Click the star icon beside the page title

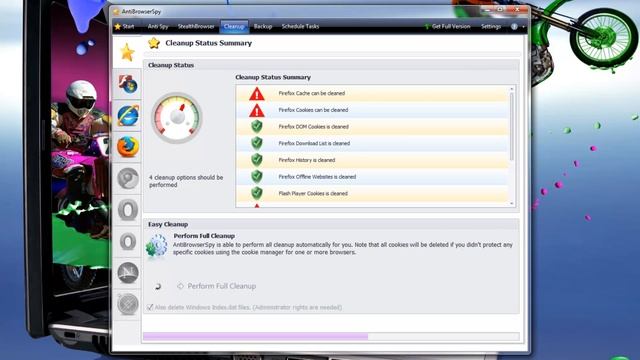(154, 43)
